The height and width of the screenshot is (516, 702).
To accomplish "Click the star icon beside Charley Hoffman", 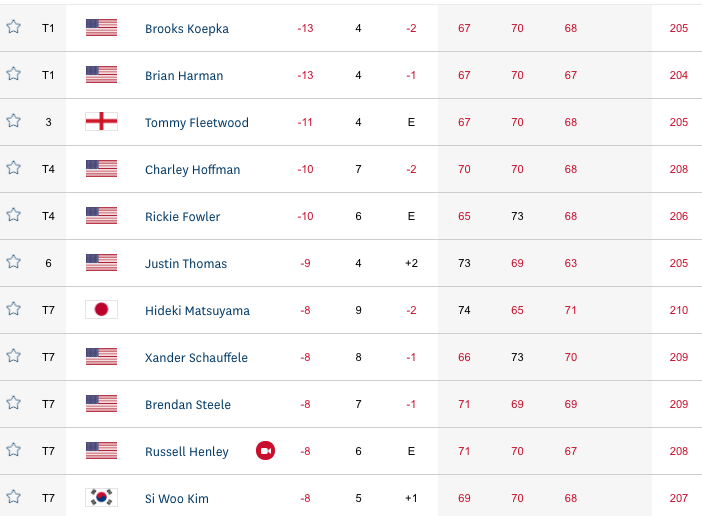I will pyautogui.click(x=13, y=168).
